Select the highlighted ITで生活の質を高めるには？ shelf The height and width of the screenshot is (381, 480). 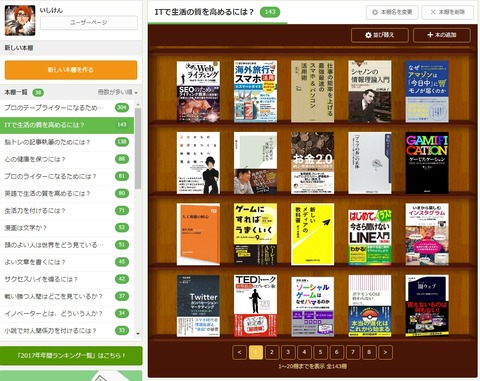67,125
